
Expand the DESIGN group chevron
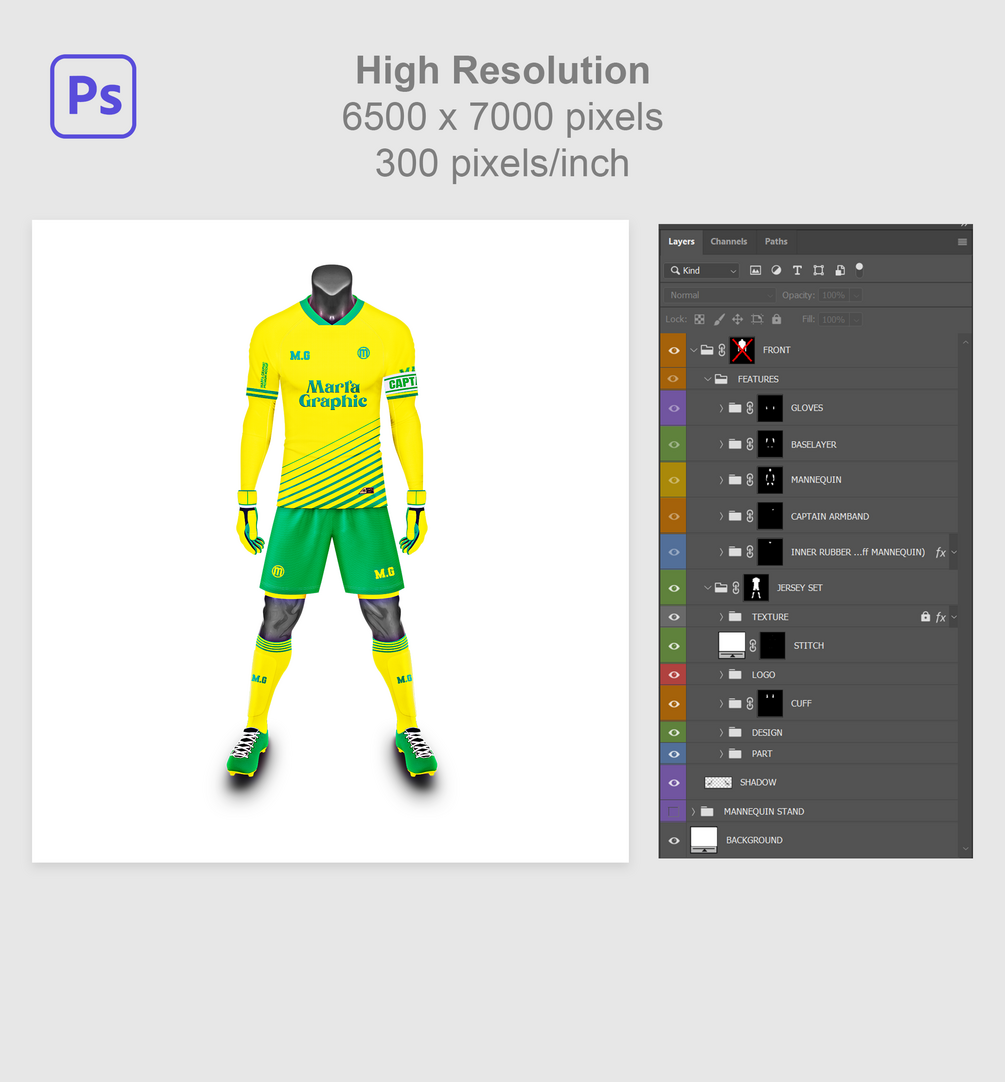pyautogui.click(x=721, y=733)
